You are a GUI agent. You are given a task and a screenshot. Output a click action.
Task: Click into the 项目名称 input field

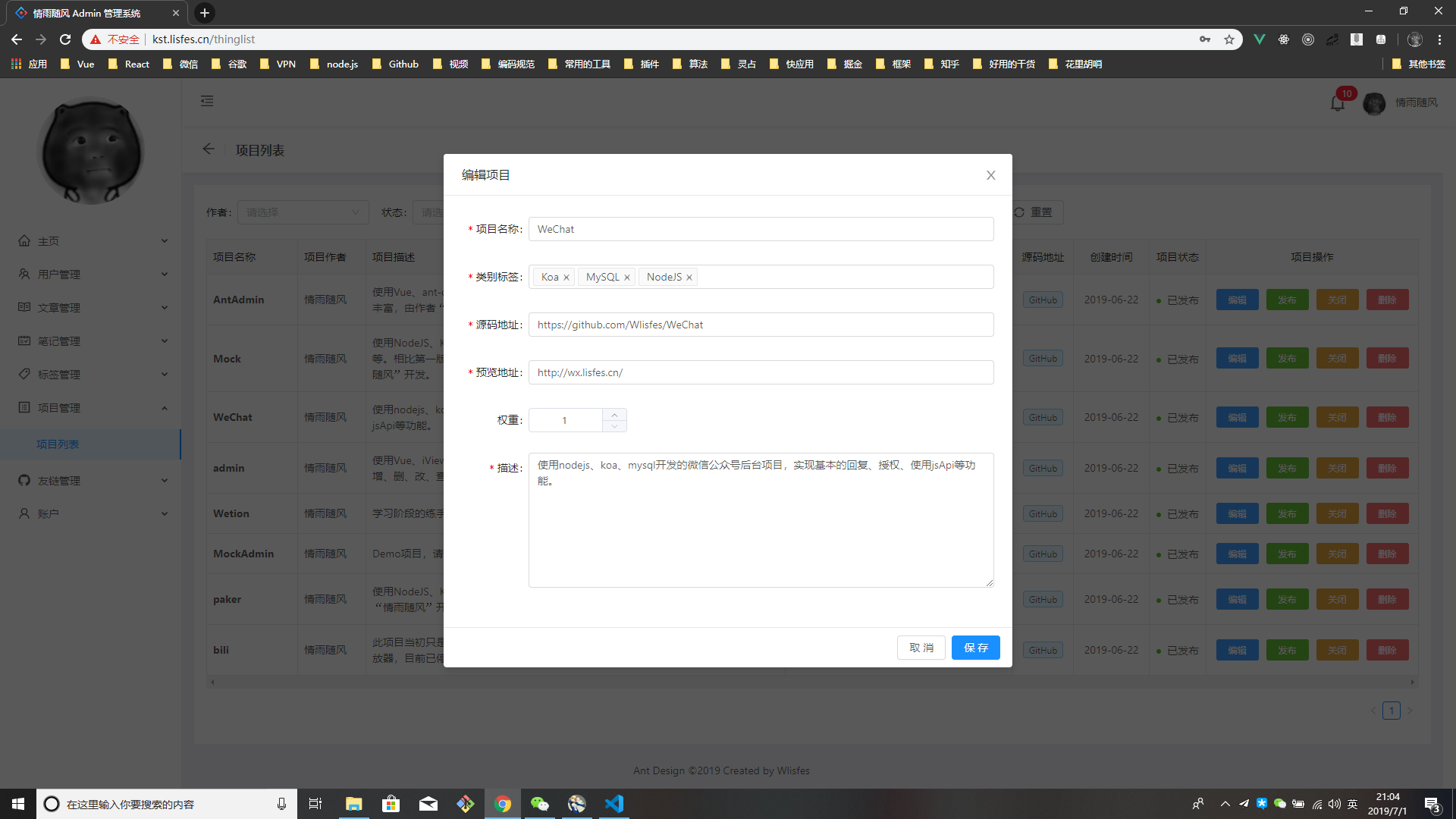[761, 229]
